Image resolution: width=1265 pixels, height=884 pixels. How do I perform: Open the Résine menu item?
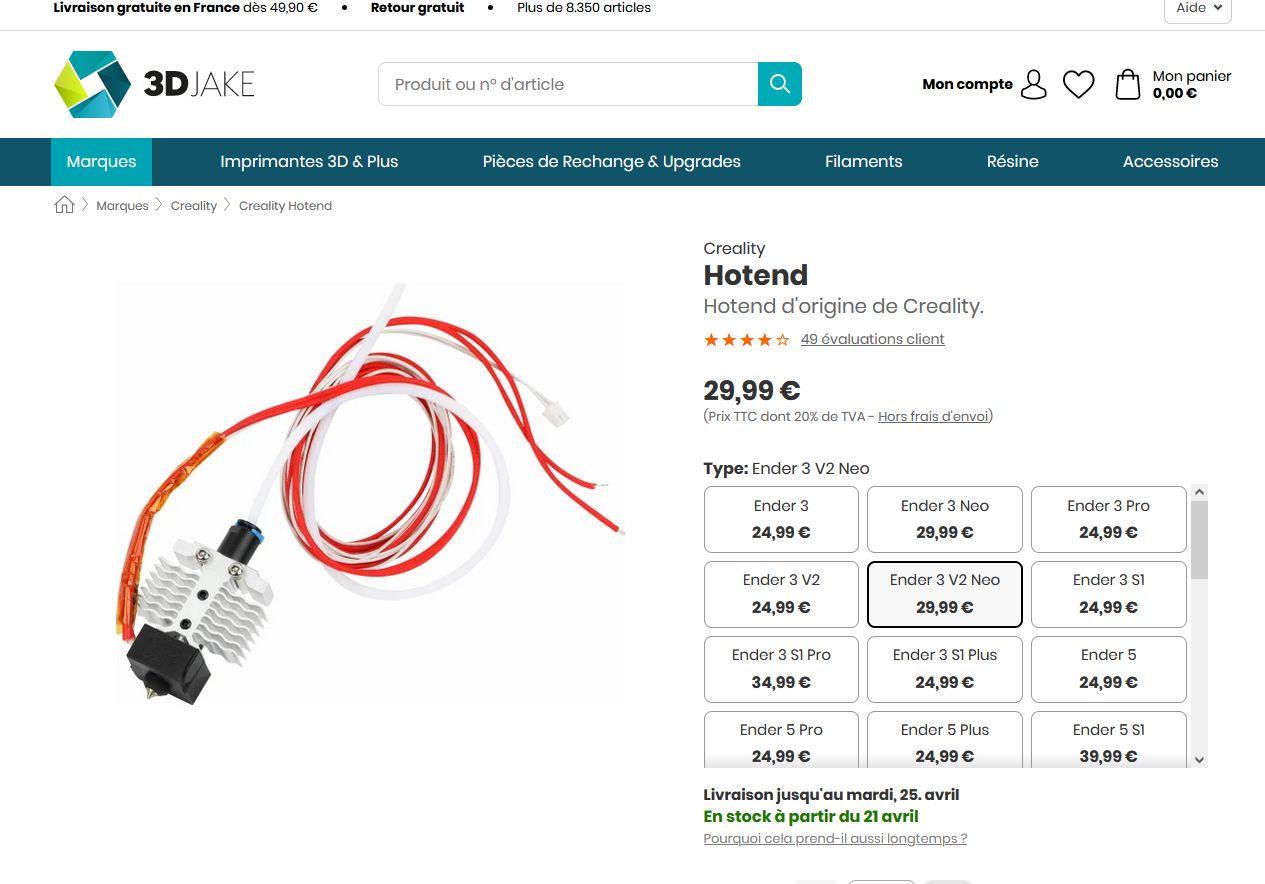click(x=1012, y=162)
